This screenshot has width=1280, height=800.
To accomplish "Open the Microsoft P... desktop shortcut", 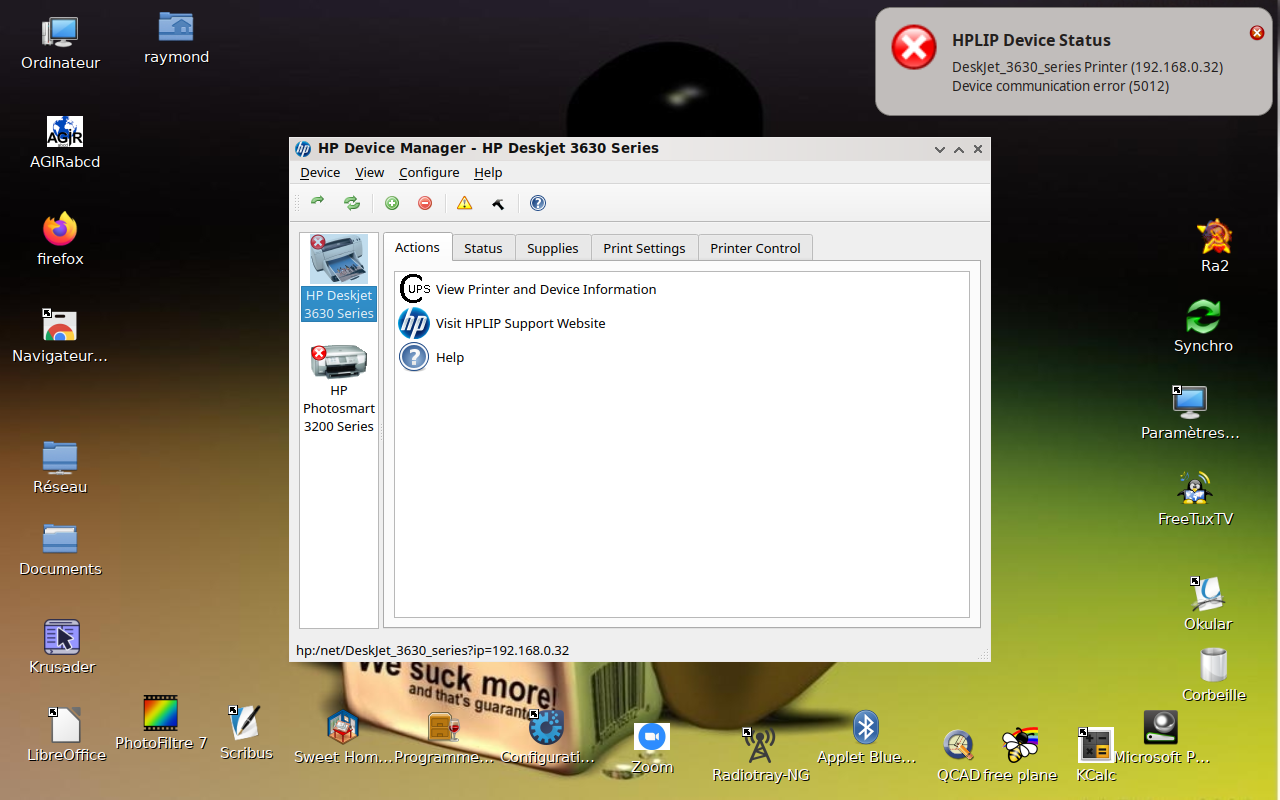I will click(x=1162, y=738).
